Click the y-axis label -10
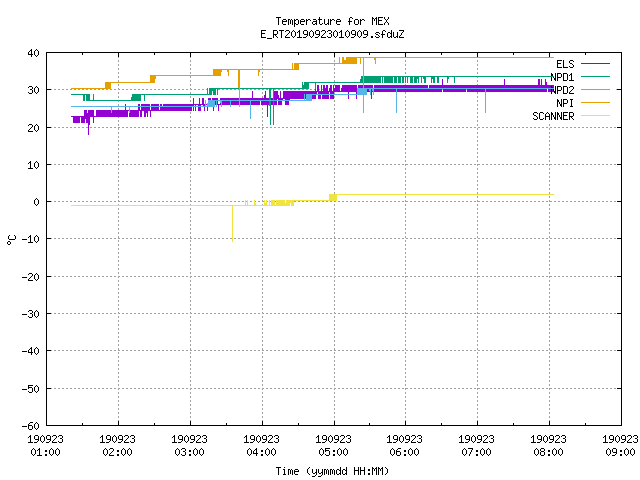 [31, 239]
